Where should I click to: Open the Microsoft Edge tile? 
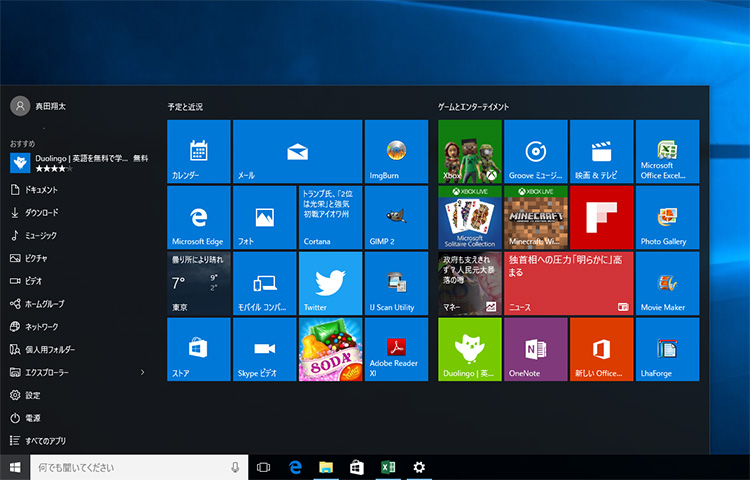198,217
